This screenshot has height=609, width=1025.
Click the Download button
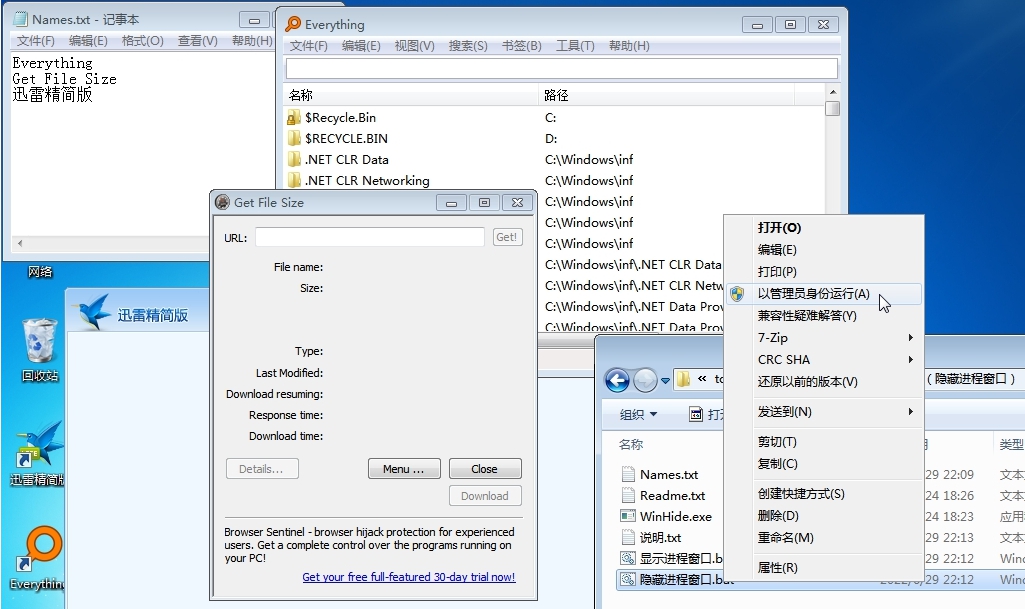tap(485, 496)
